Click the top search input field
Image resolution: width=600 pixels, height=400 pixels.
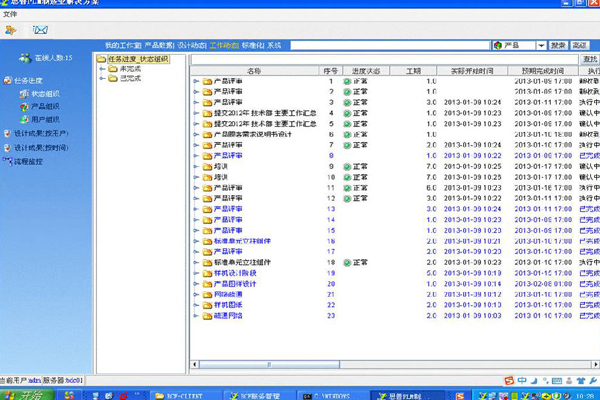pos(390,46)
